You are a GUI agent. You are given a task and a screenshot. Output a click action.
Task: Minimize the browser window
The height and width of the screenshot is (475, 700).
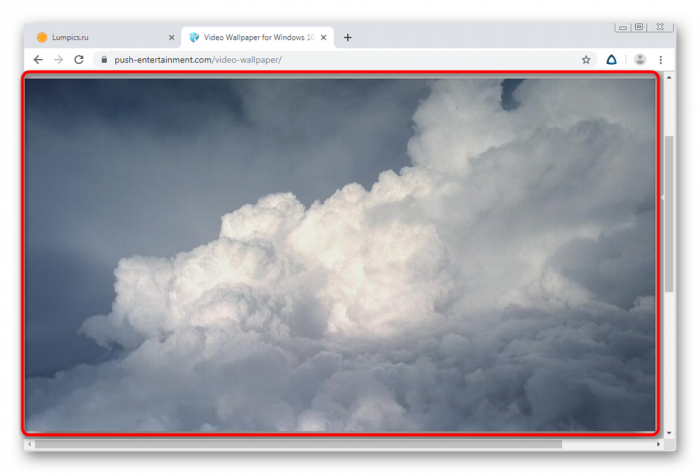[x=623, y=27]
